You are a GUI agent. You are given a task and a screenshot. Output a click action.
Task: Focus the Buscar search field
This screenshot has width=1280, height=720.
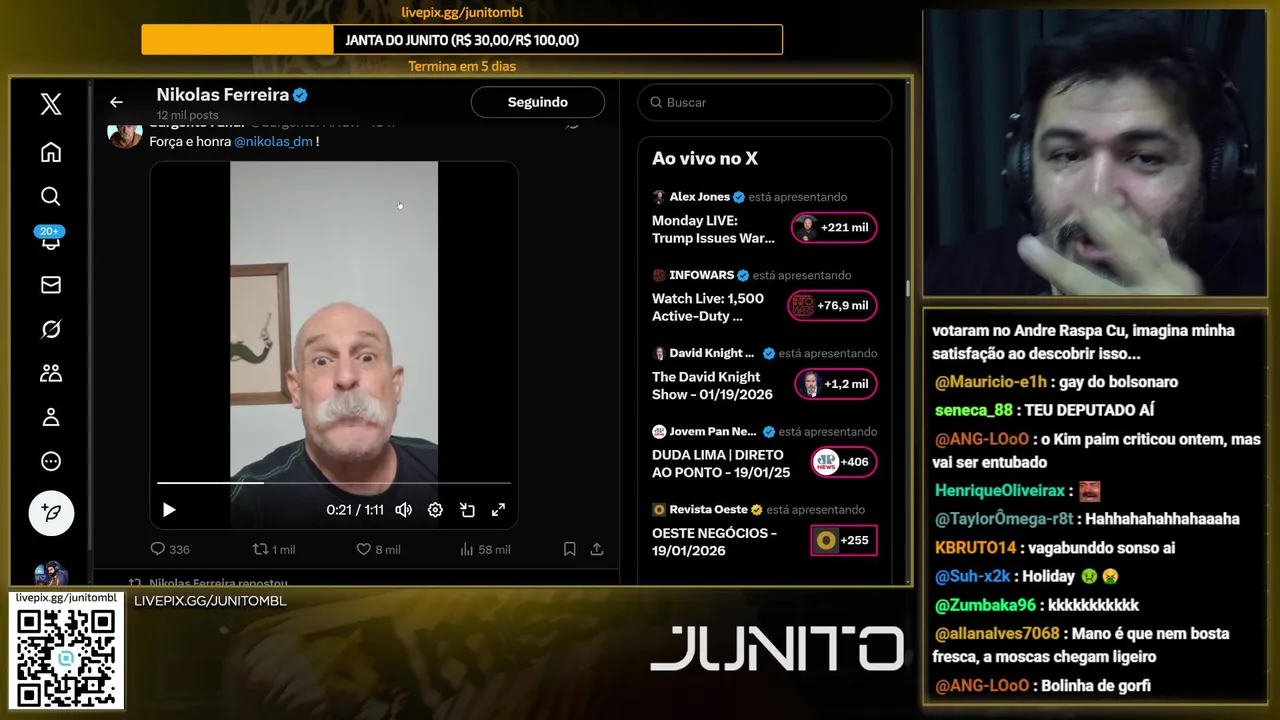coord(765,102)
